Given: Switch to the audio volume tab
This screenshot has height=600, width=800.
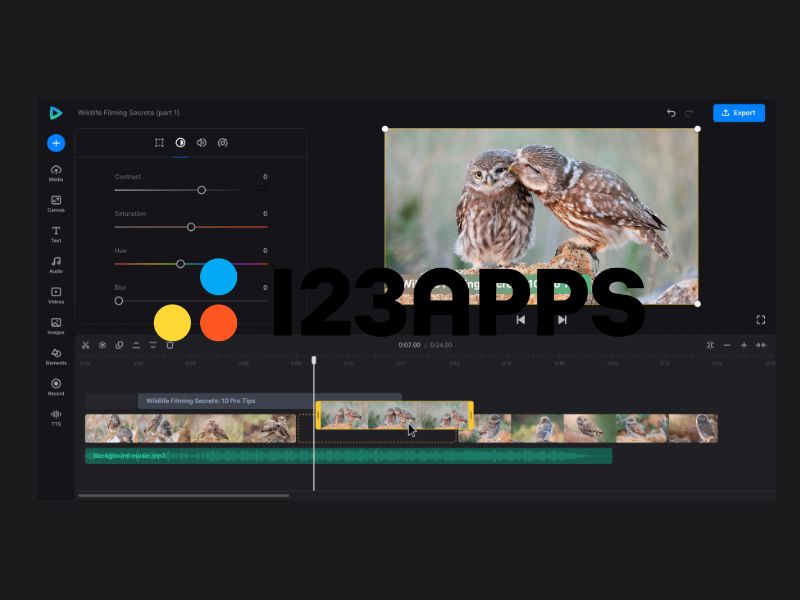Looking at the screenshot, I should [x=201, y=143].
